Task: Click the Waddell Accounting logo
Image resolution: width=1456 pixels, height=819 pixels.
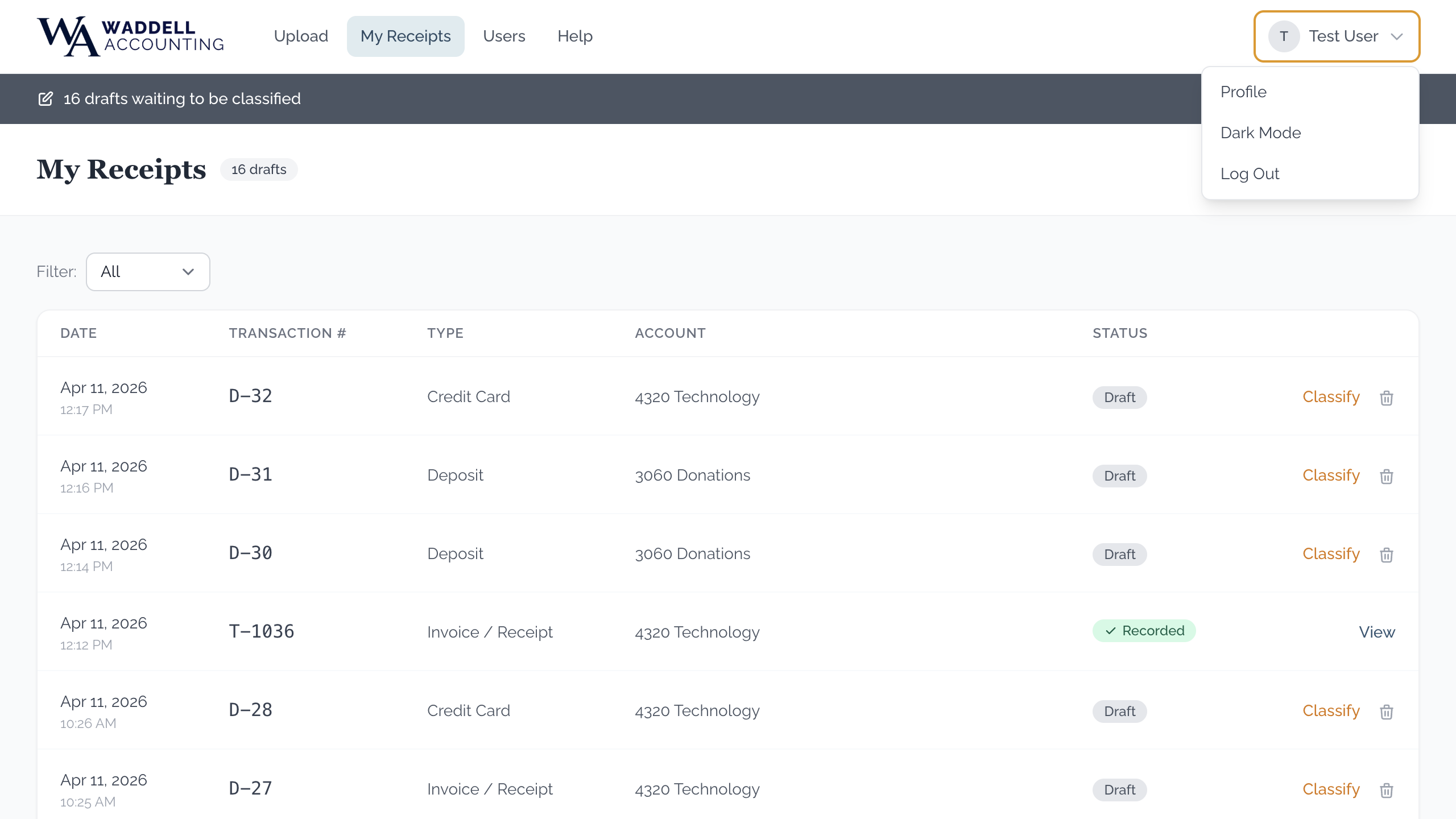Action: 130,36
